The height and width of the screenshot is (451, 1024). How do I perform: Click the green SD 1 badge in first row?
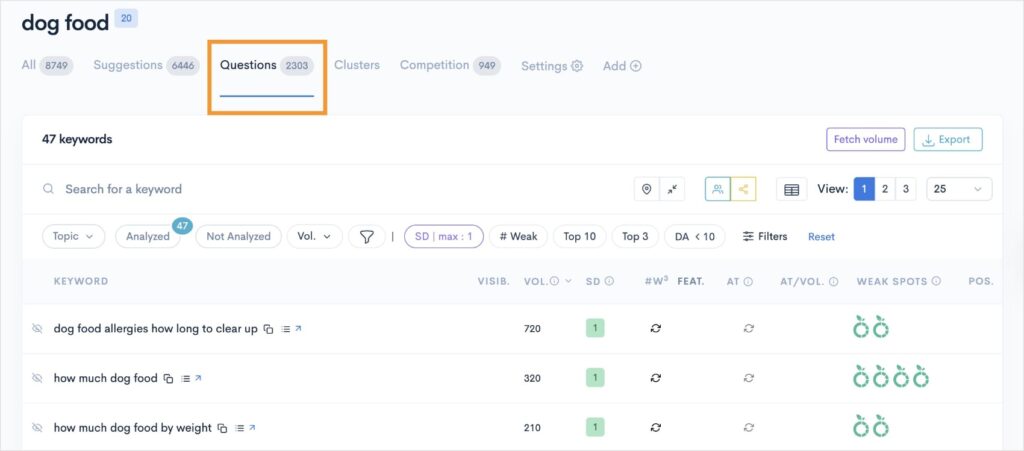coord(594,329)
